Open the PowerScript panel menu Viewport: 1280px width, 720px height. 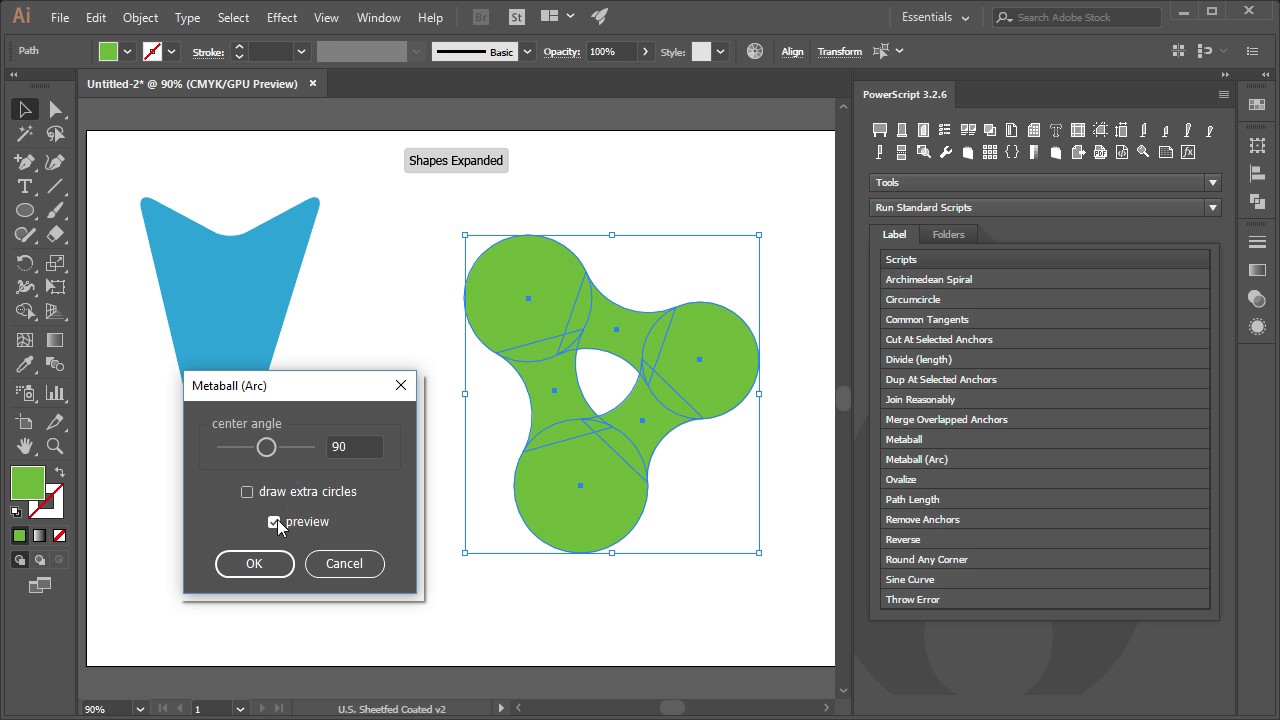coord(1223,95)
